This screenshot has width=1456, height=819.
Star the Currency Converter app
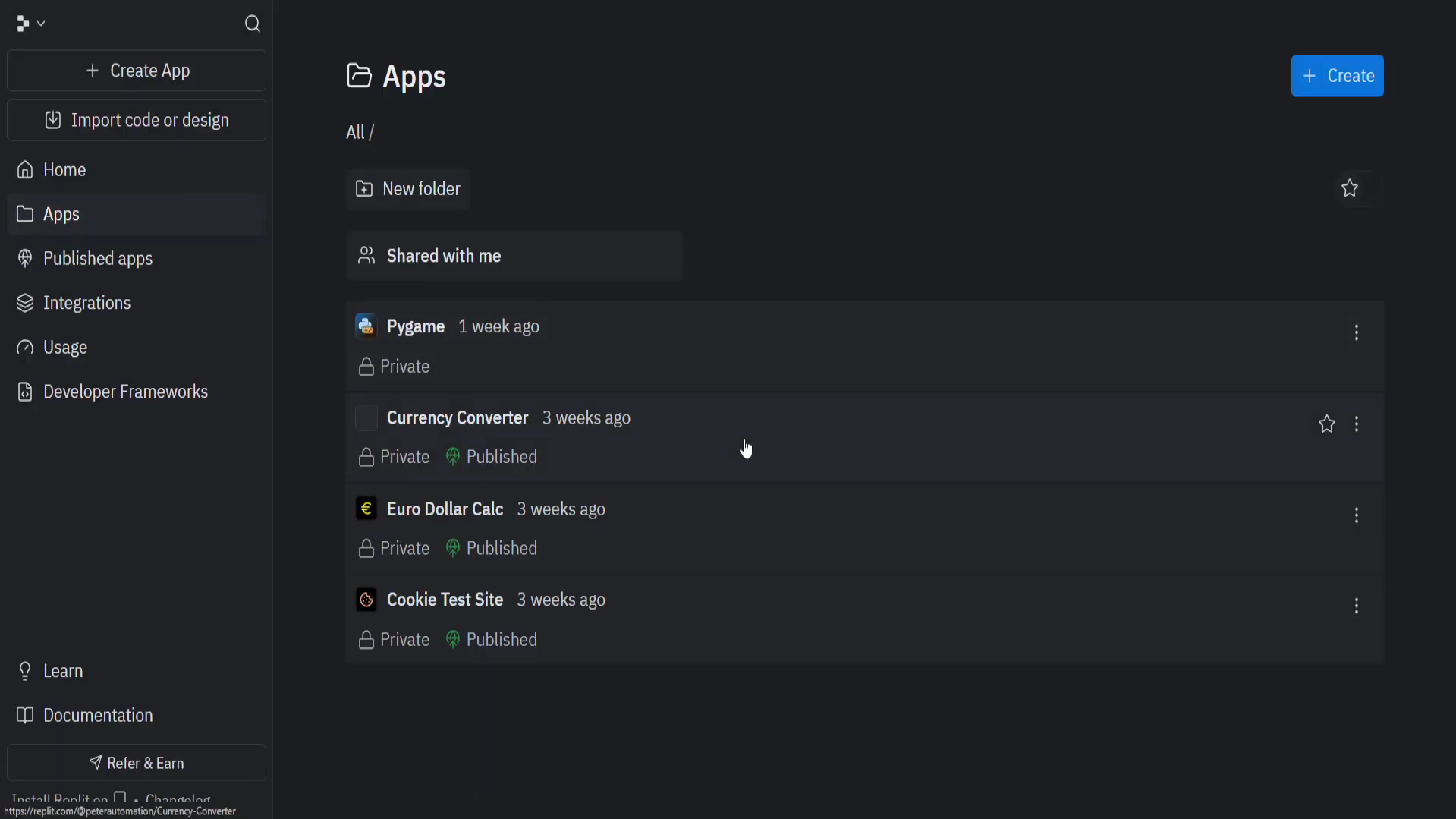click(x=1326, y=424)
